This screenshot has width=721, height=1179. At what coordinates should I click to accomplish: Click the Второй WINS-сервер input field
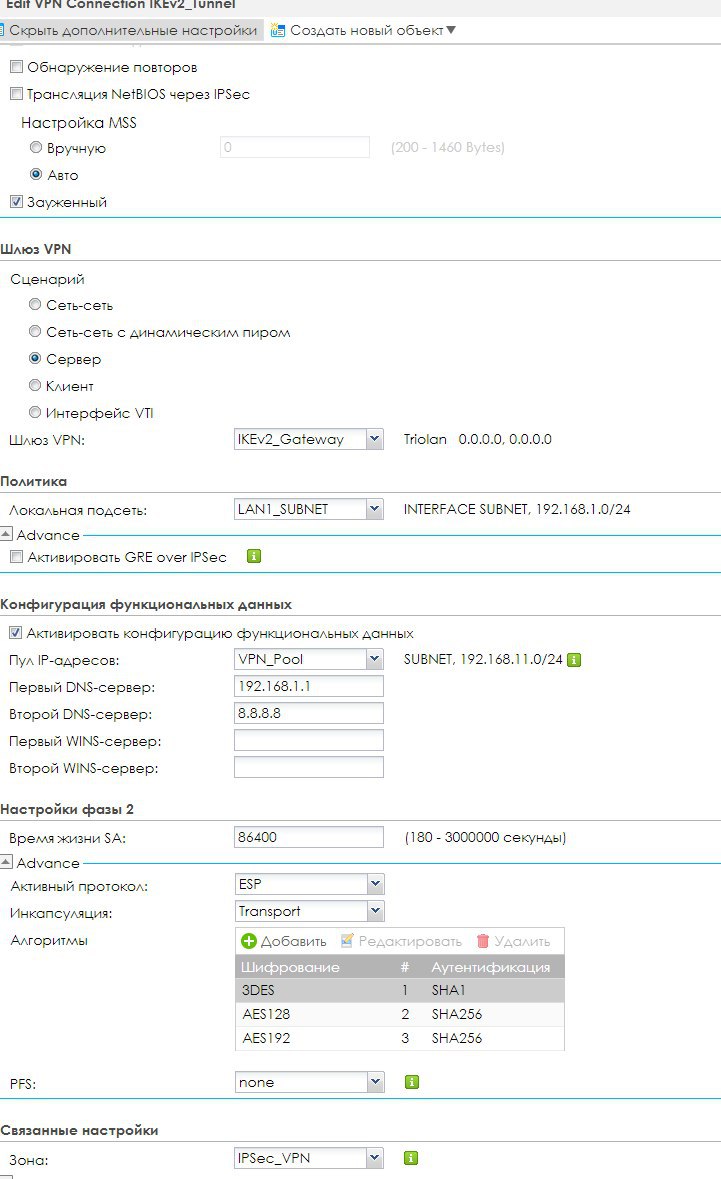309,768
